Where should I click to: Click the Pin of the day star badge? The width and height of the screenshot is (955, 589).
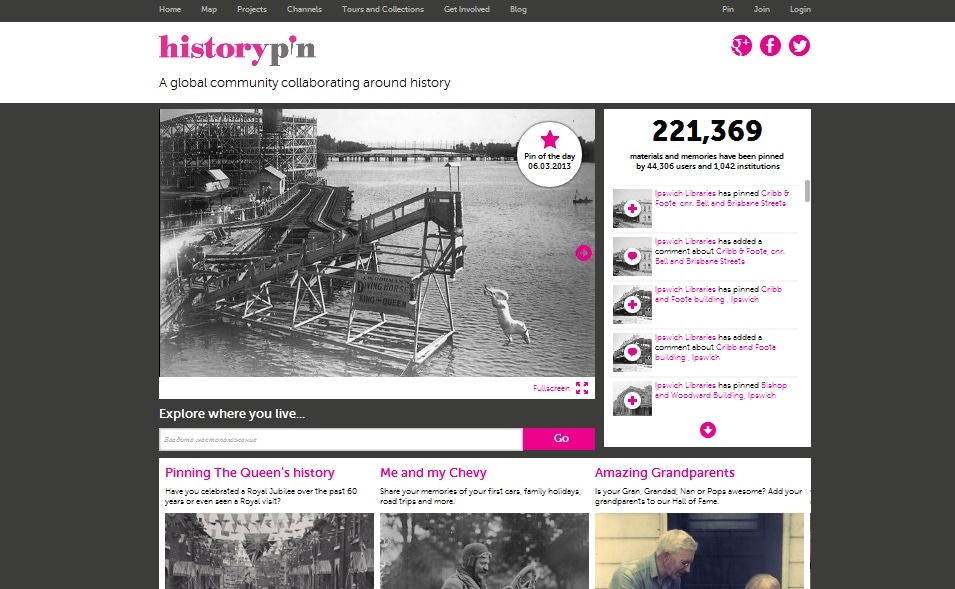[549, 154]
